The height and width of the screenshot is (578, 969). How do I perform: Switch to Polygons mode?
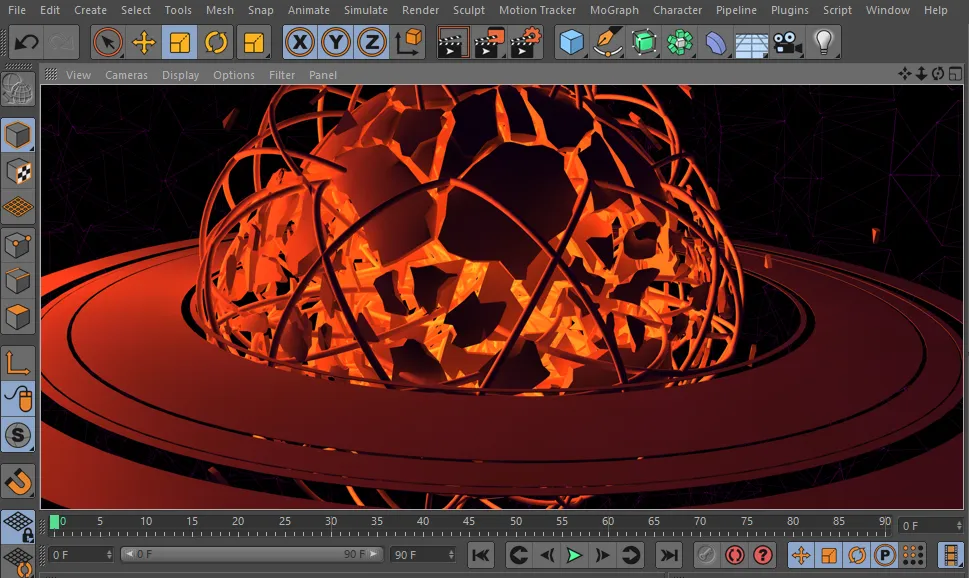point(18,317)
